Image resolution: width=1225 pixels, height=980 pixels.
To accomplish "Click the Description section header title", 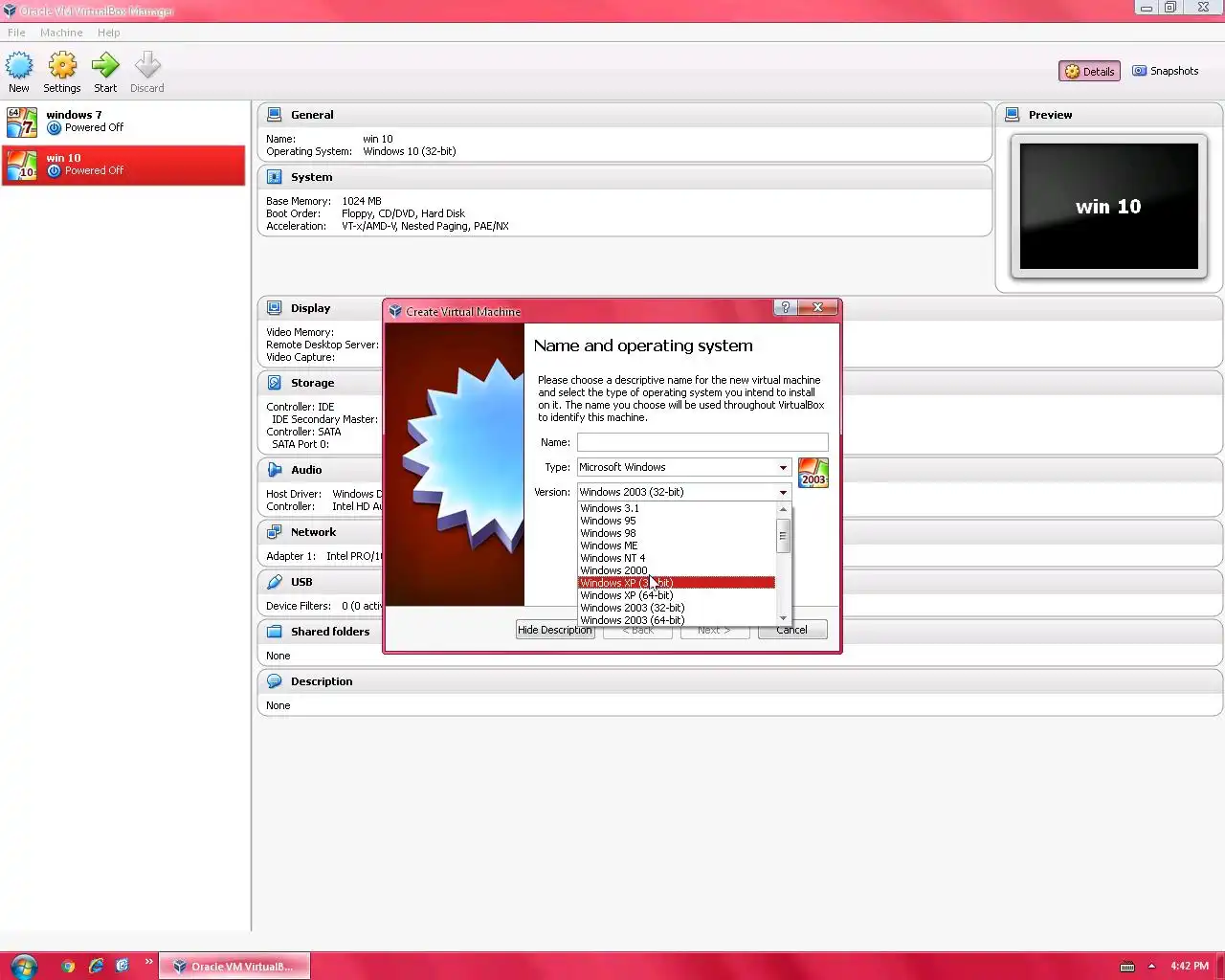I will [x=322, y=681].
